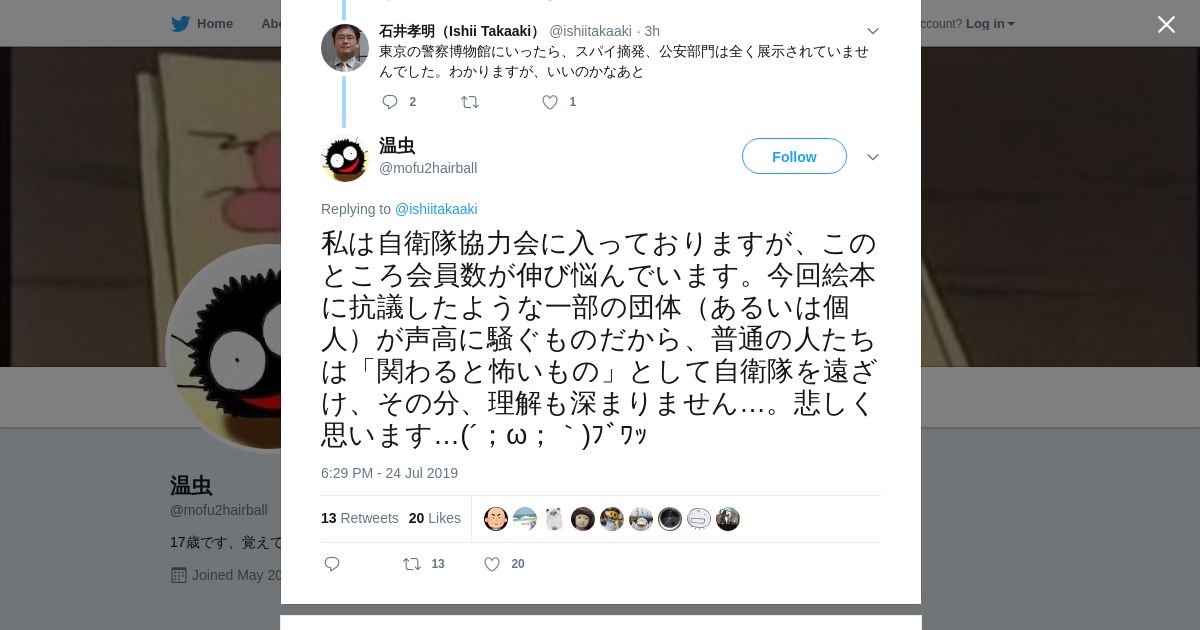View the 20 Likes list
The height and width of the screenshot is (630, 1200).
[435, 518]
